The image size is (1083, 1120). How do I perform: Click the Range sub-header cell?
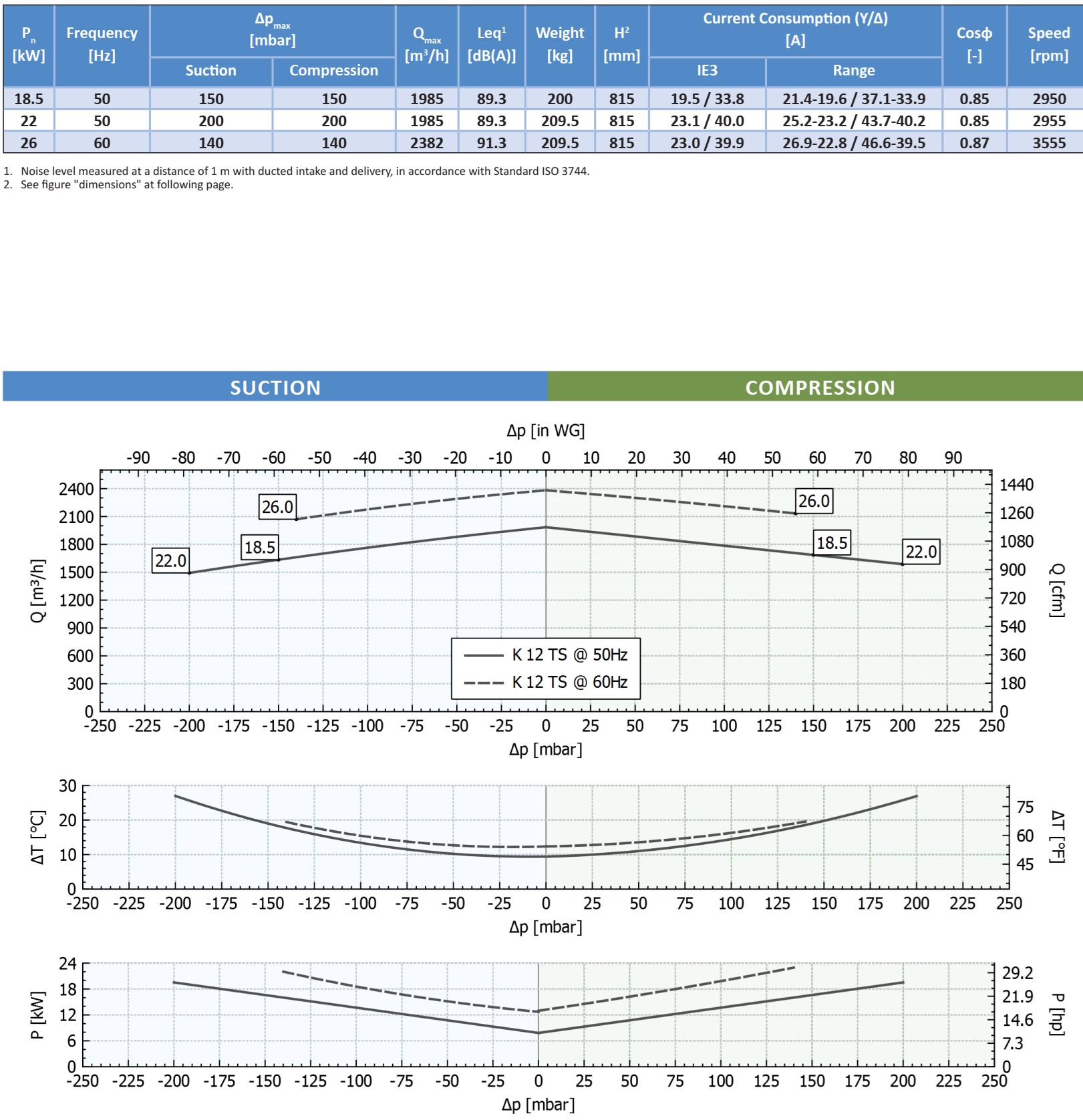pyautogui.click(x=853, y=71)
